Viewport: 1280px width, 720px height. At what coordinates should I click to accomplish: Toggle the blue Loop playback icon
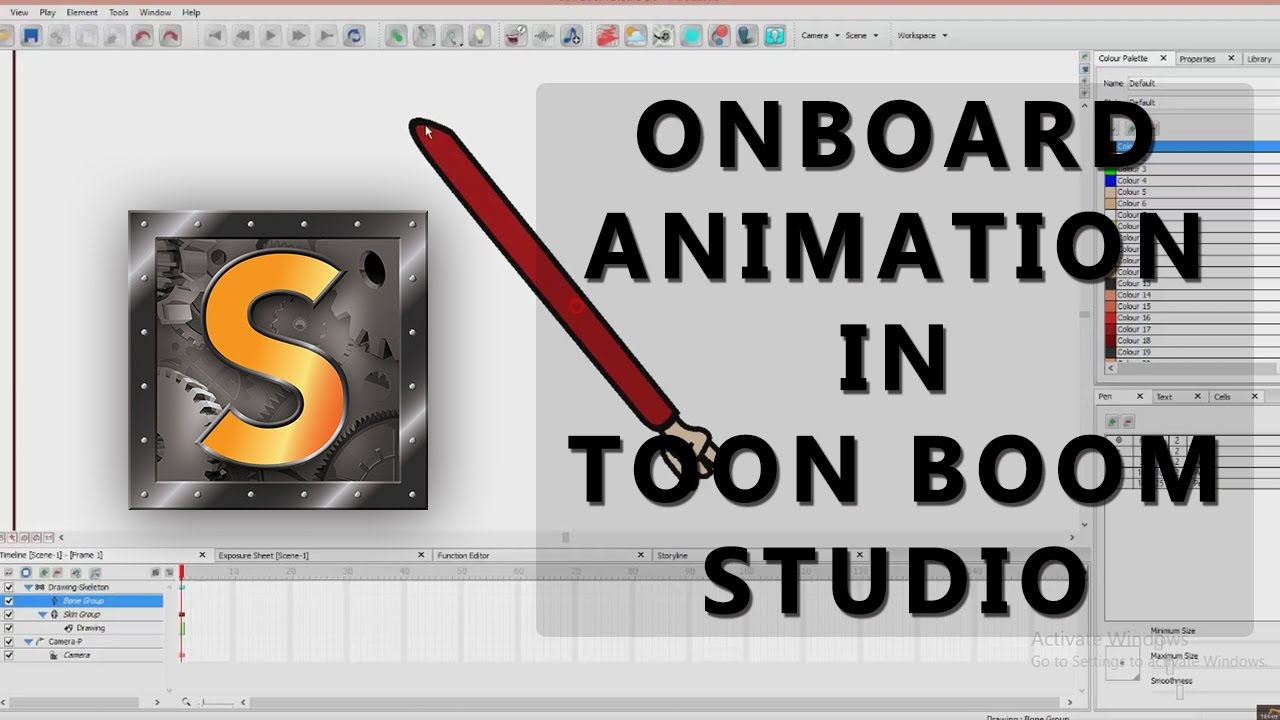pyautogui.click(x=354, y=36)
